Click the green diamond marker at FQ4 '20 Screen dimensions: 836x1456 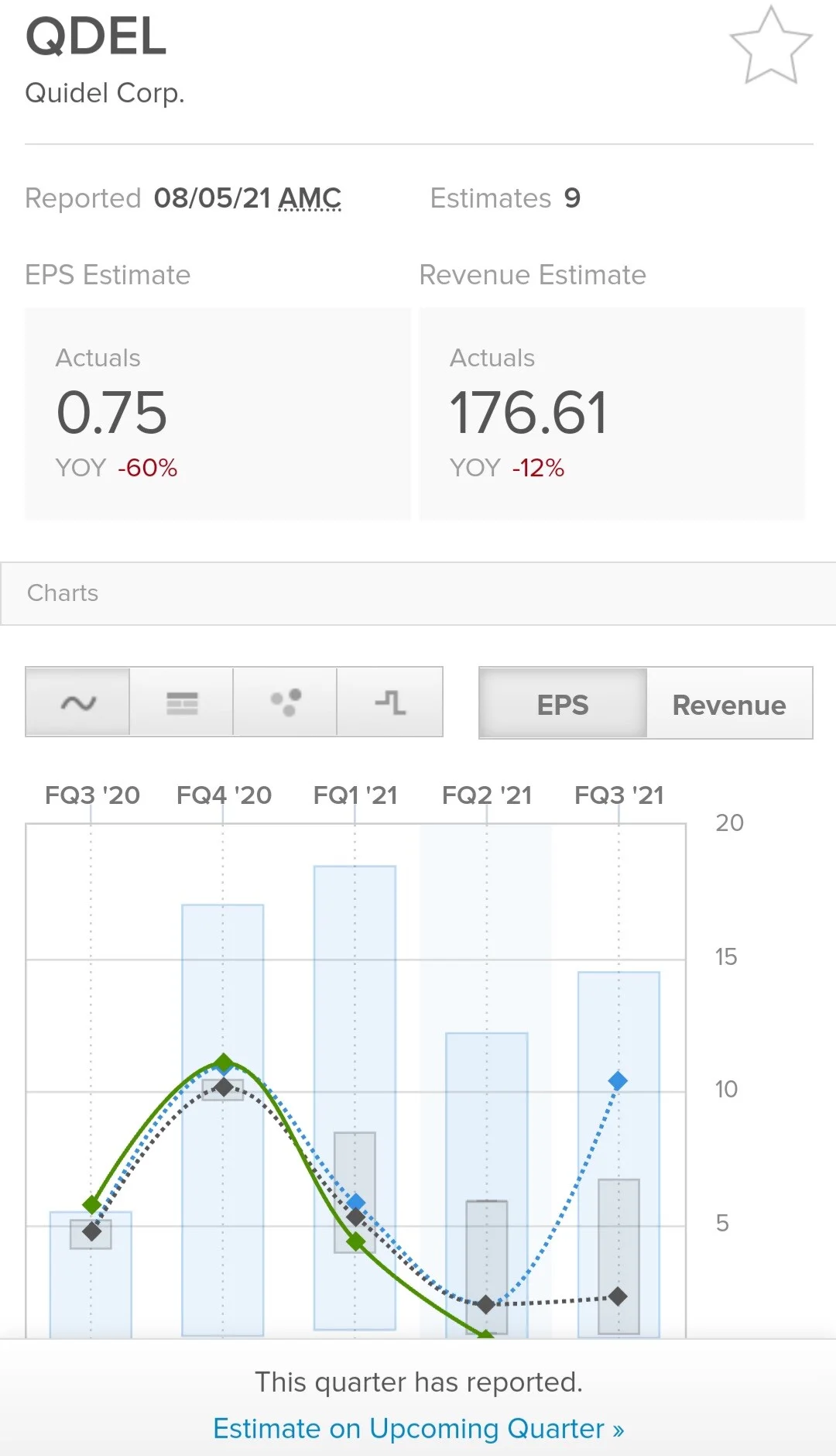pos(224,1063)
